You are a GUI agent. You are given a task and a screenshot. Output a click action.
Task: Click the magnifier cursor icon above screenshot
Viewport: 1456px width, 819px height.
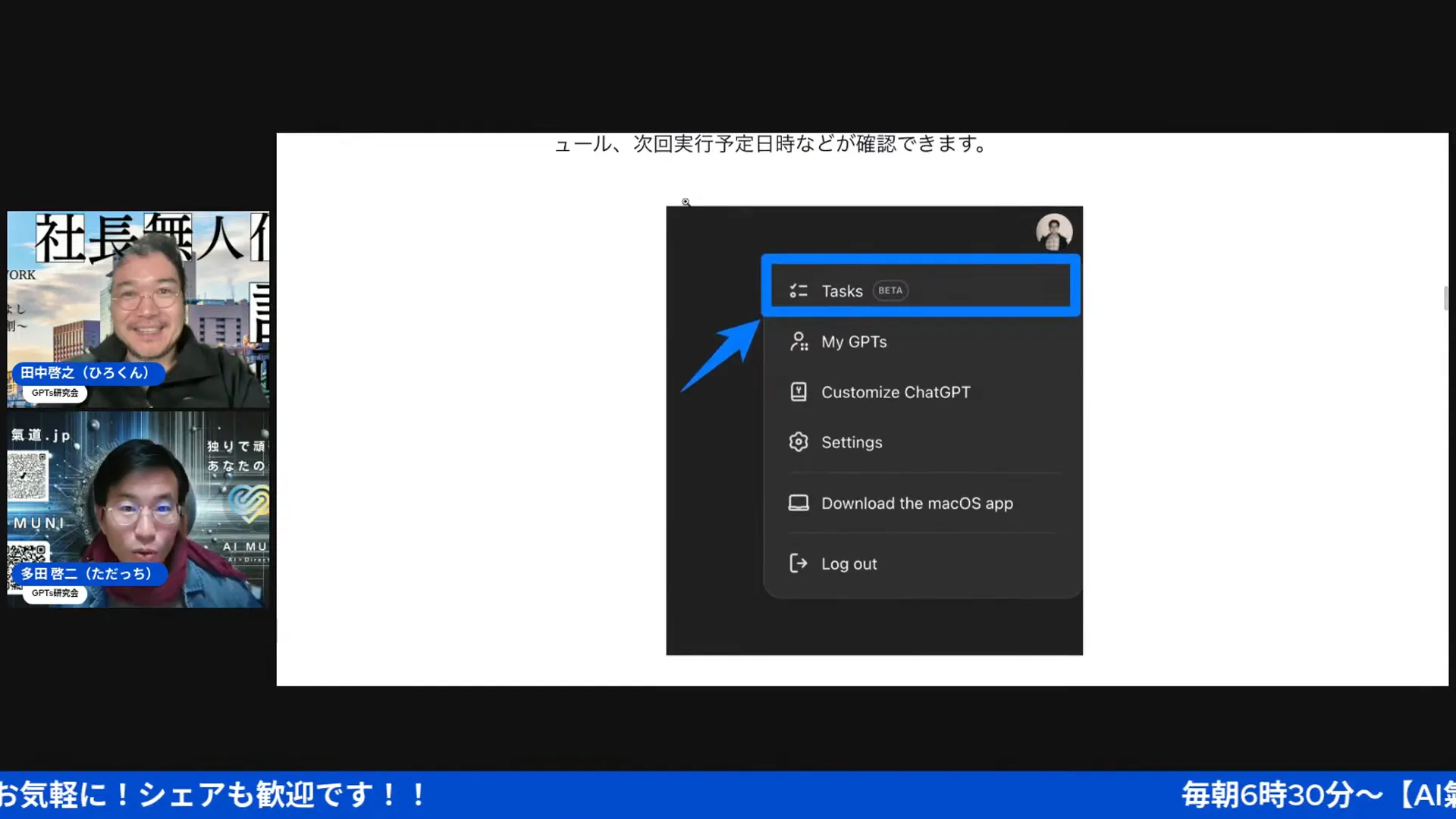tap(686, 202)
